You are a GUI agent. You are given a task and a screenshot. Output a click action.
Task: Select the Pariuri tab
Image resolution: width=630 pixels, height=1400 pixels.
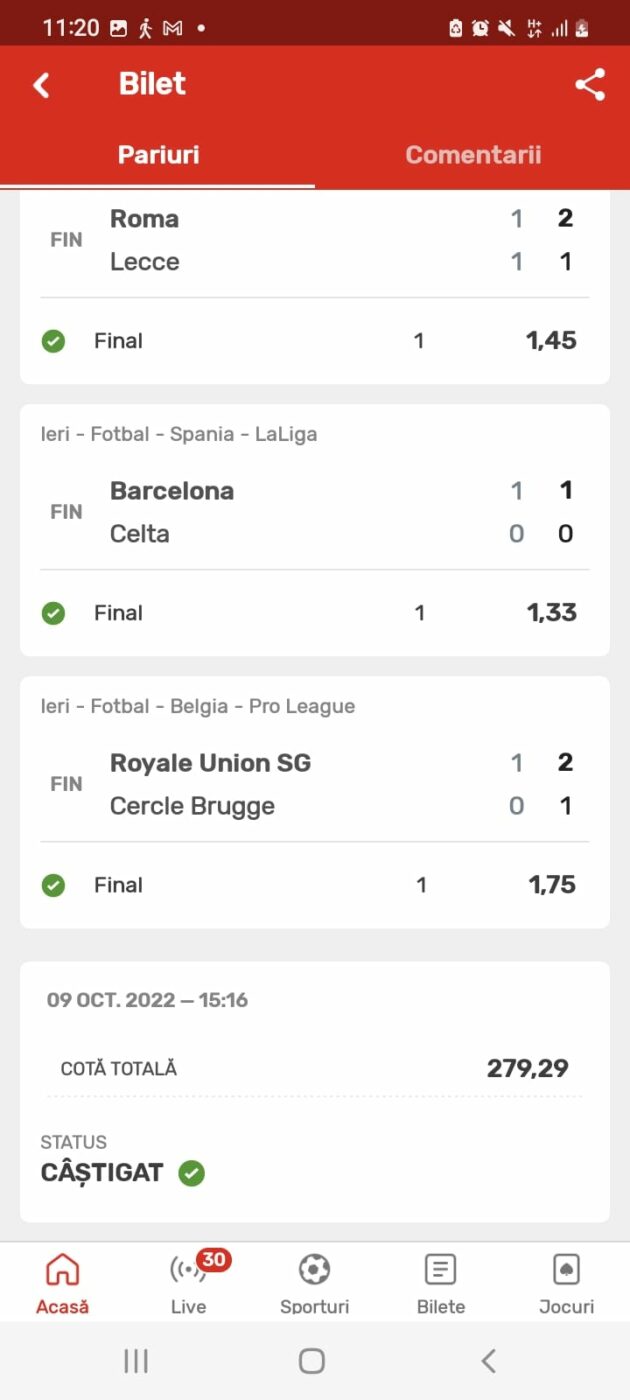coord(158,155)
